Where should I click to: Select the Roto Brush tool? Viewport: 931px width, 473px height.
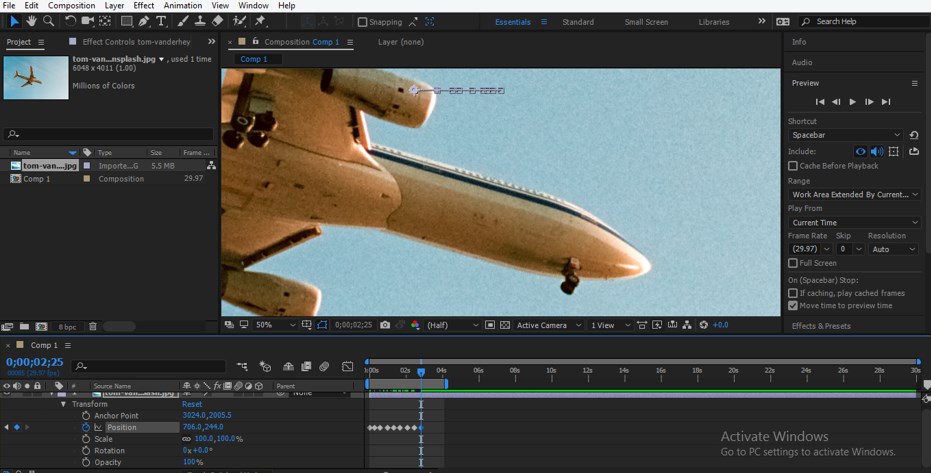[x=239, y=21]
